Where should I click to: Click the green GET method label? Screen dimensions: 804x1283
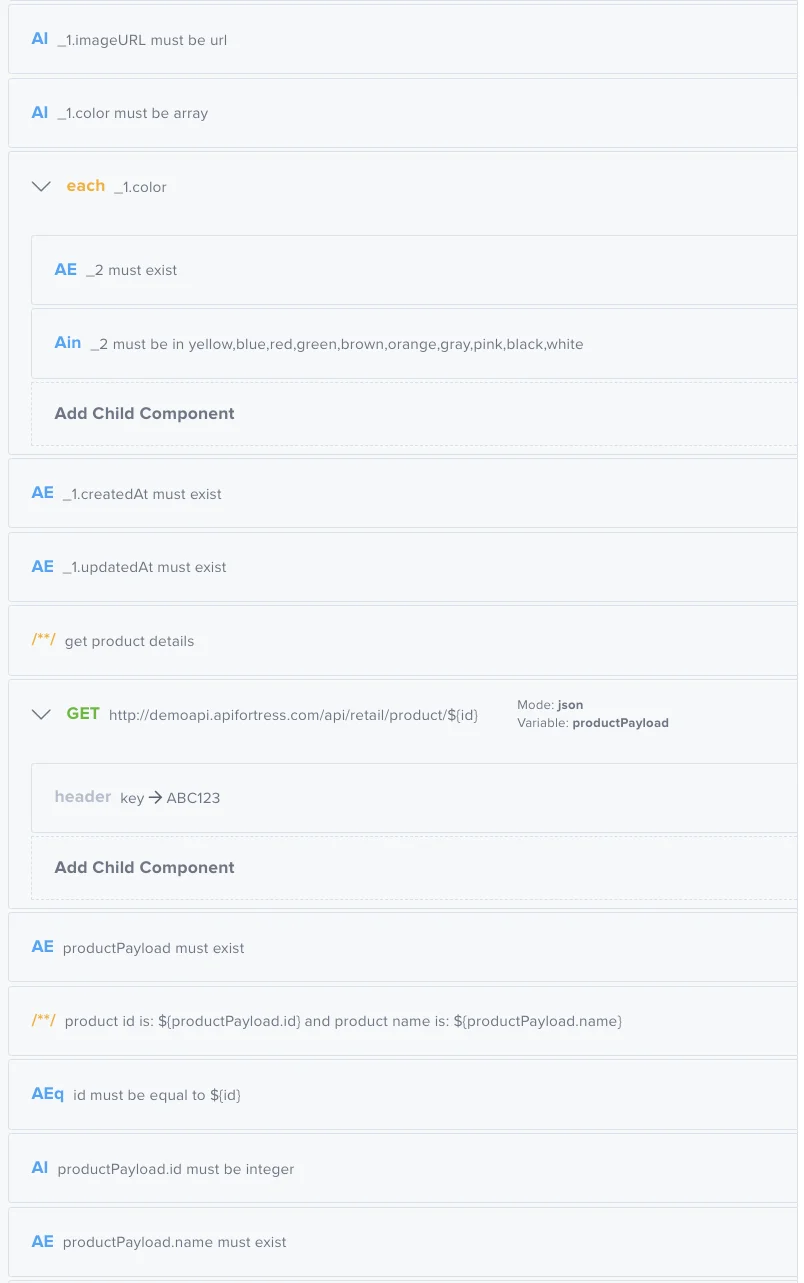83,714
